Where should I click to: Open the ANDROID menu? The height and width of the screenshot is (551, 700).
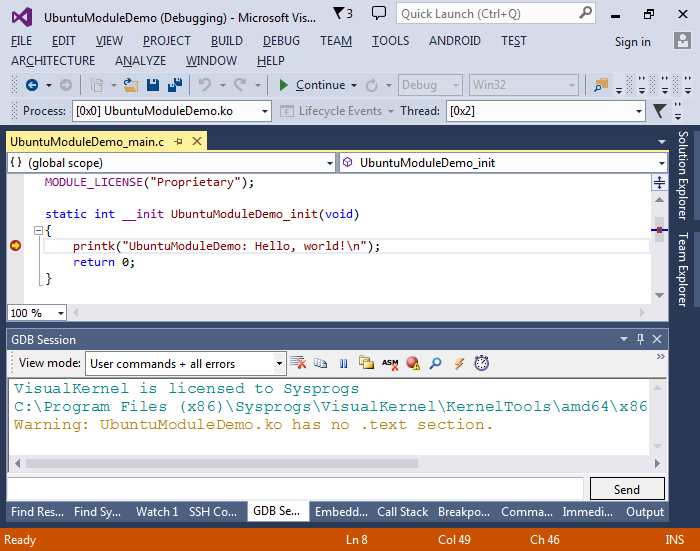click(x=455, y=41)
